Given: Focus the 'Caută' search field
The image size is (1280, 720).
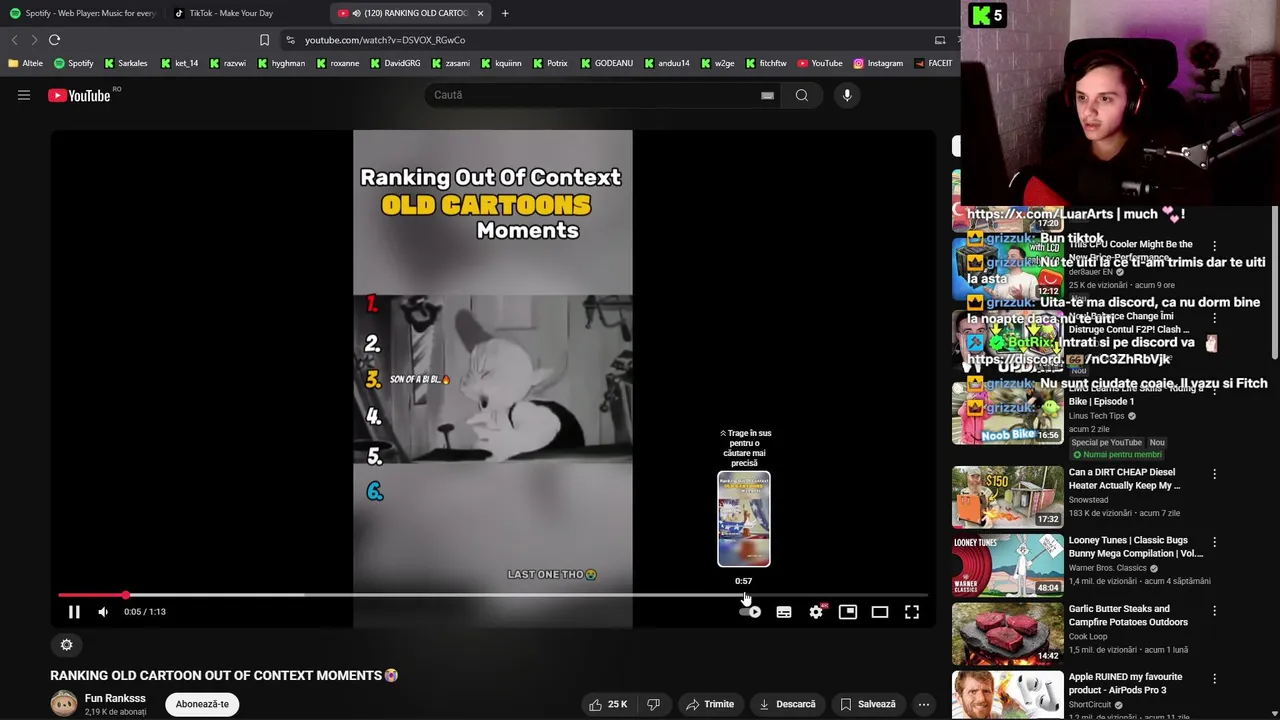Looking at the screenshot, I should coord(595,95).
